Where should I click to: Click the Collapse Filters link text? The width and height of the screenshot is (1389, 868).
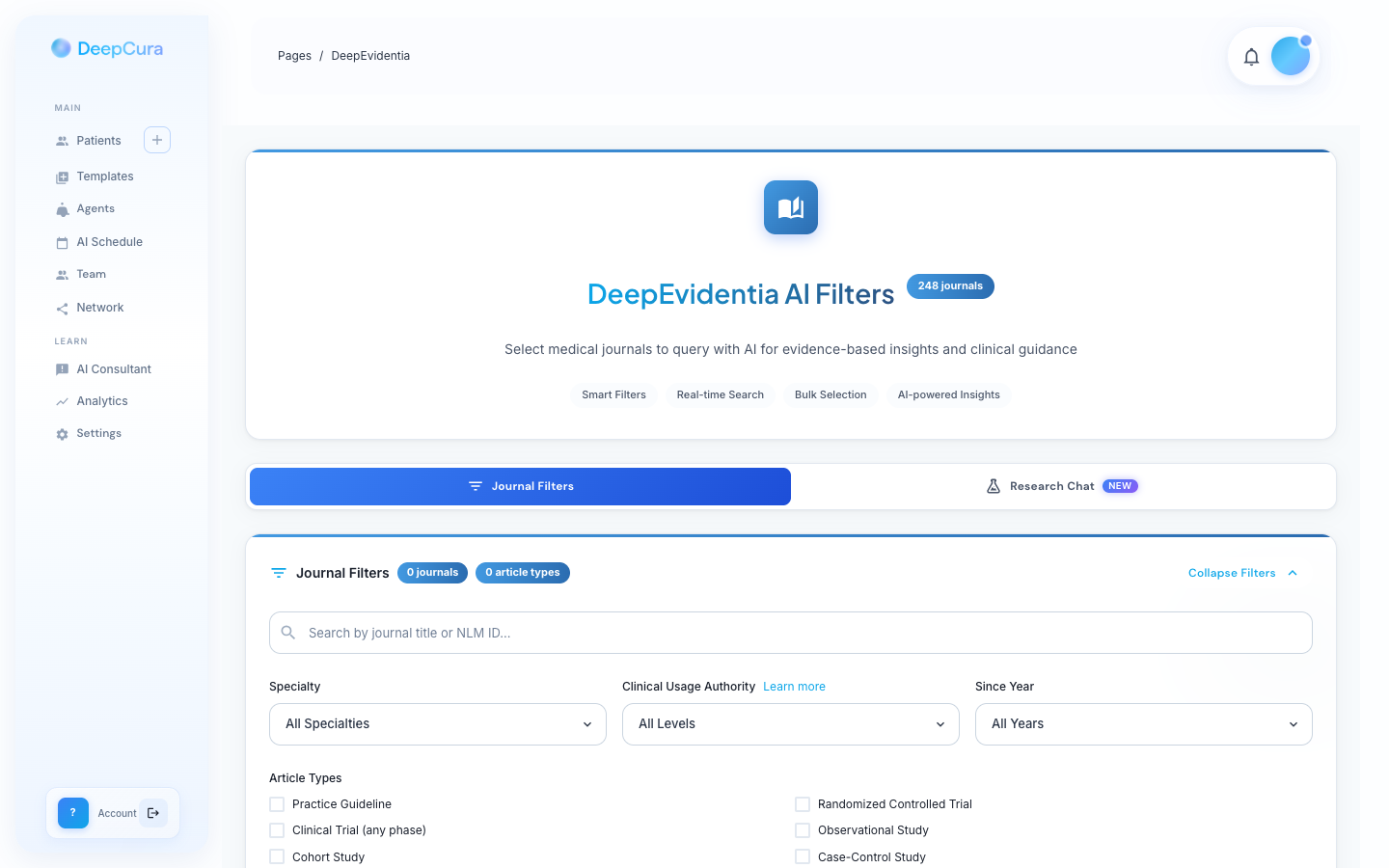[x=1232, y=573]
